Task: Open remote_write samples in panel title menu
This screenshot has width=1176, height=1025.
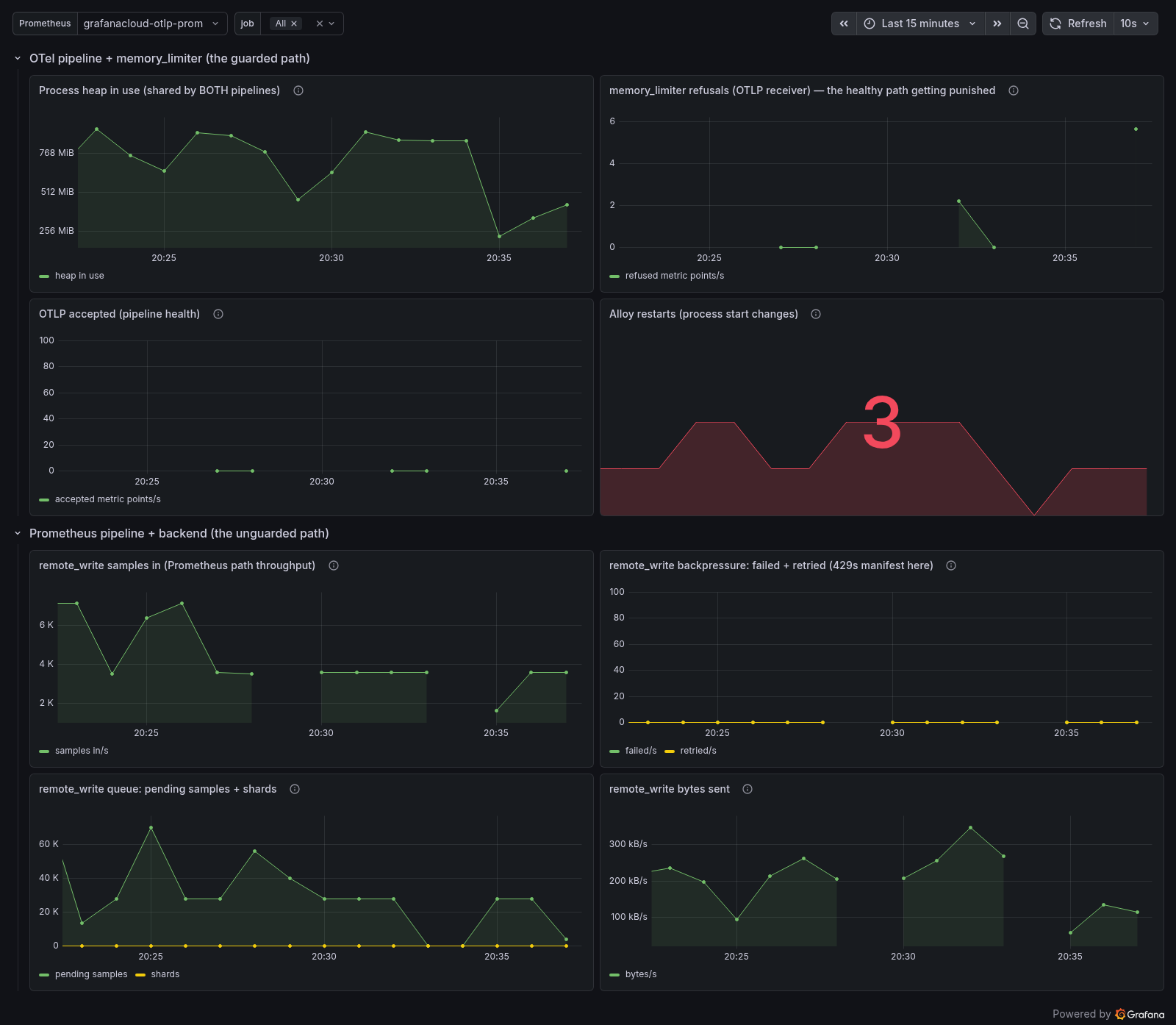Action: tap(177, 565)
